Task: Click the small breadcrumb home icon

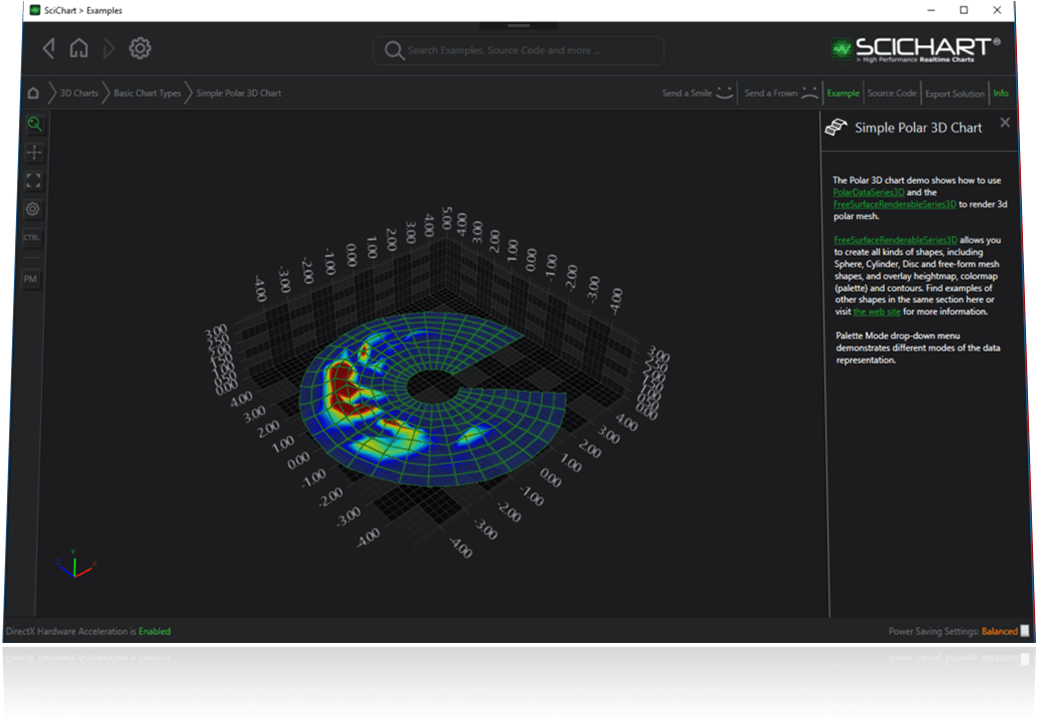Action: tap(33, 93)
